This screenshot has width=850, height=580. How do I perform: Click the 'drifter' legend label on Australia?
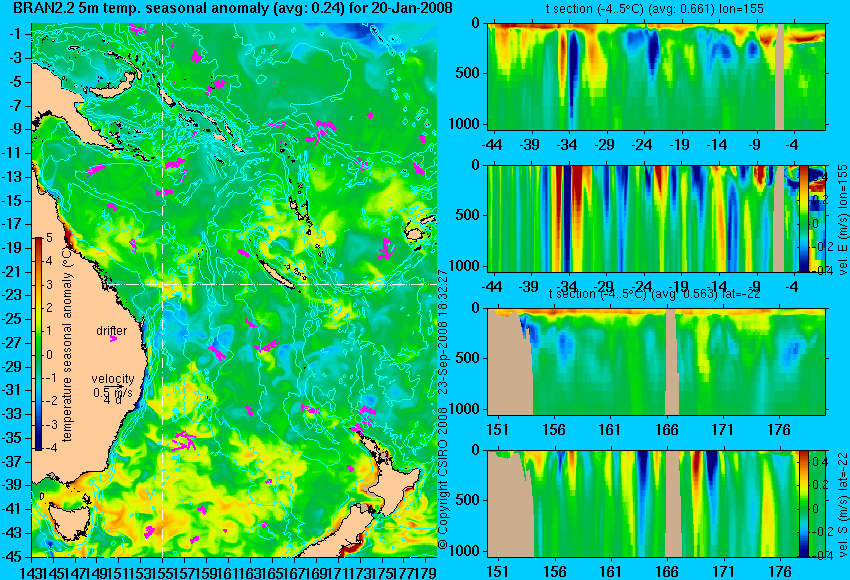[x=112, y=331]
